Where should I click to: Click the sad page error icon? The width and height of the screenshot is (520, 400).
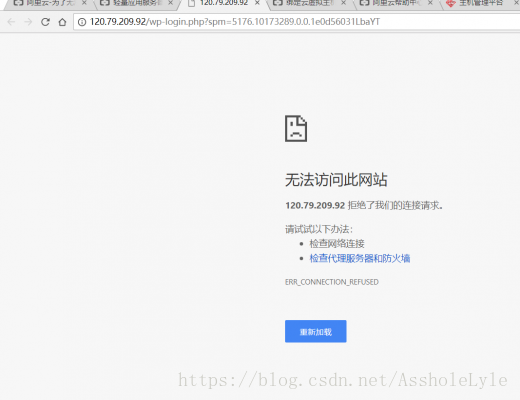point(296,128)
